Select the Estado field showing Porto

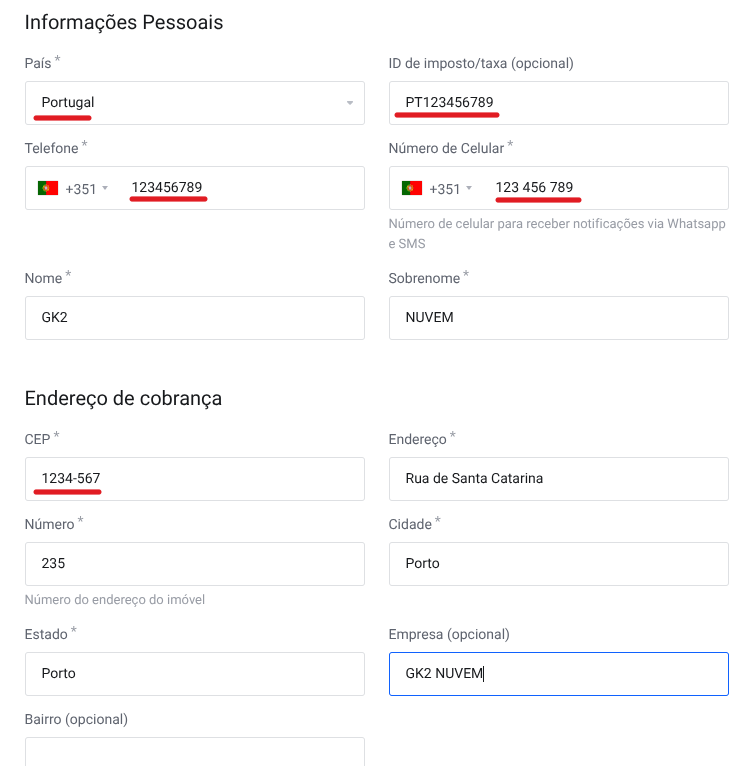(195, 674)
